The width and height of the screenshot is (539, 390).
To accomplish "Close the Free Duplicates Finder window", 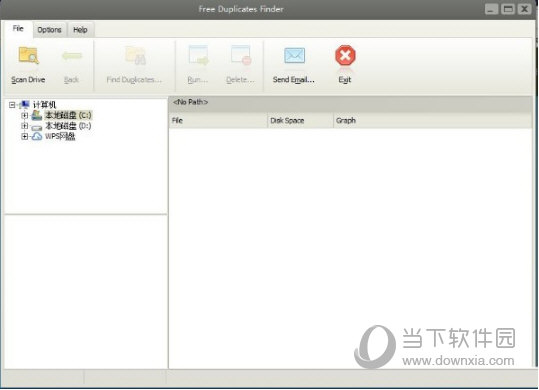I will point(525,9).
